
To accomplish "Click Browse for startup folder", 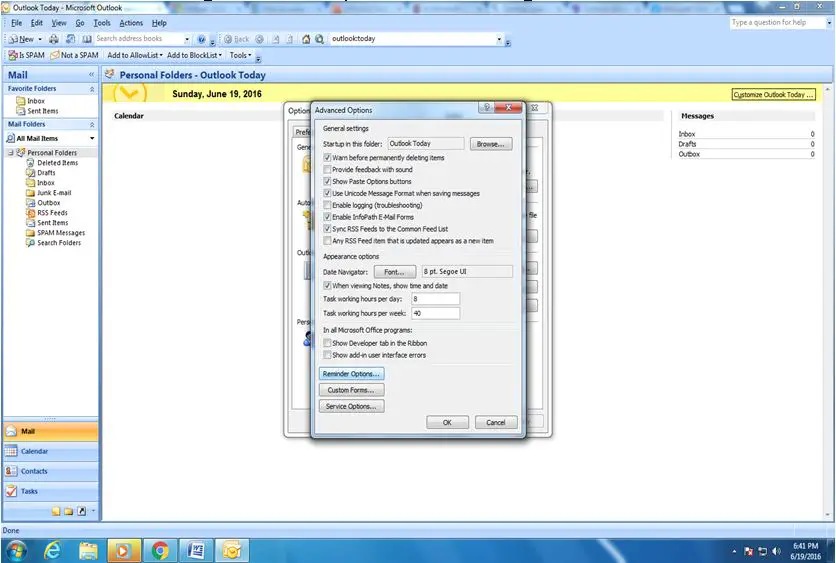I will point(491,144).
